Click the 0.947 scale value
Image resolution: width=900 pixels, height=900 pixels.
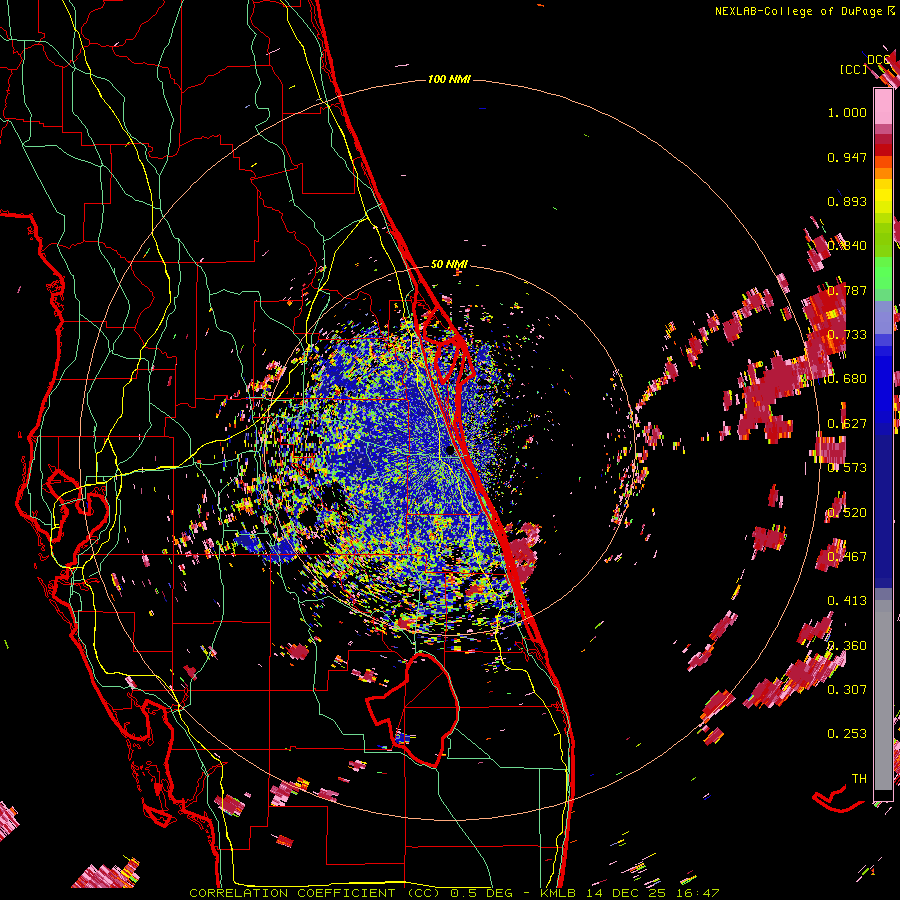(x=847, y=157)
